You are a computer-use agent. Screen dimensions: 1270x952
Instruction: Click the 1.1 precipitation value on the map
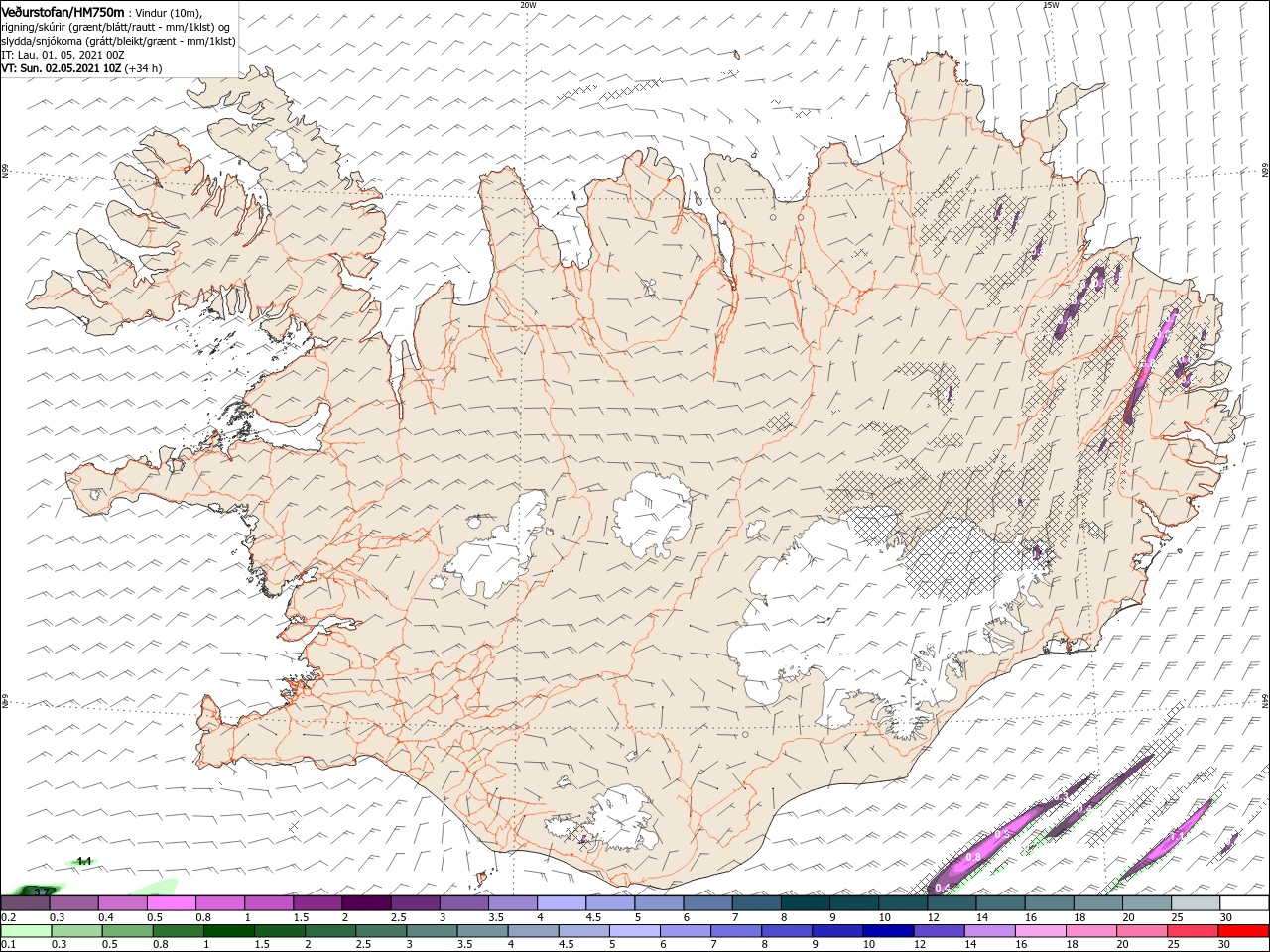(84, 861)
